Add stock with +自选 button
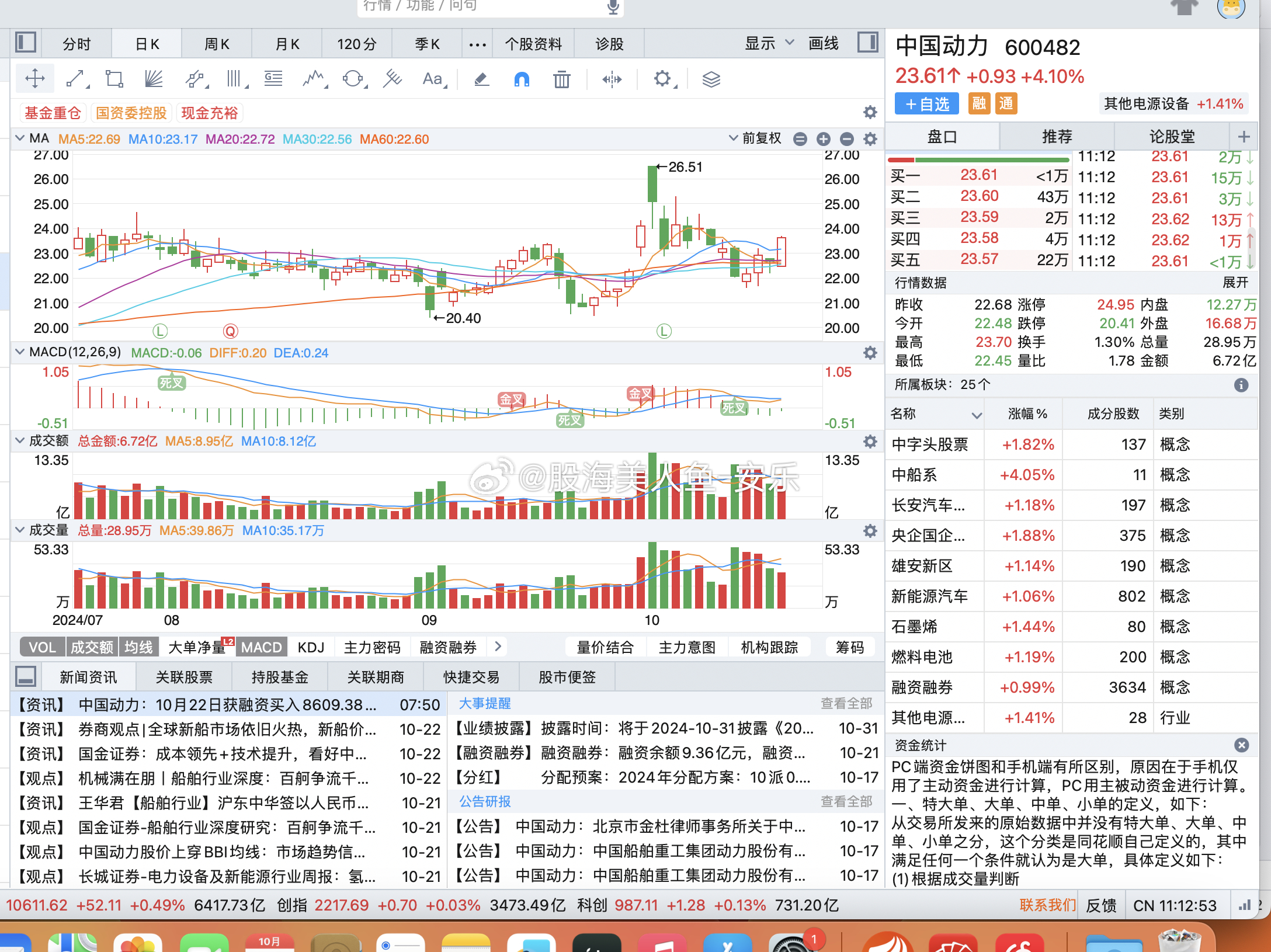The width and height of the screenshot is (1271, 952). coord(927,104)
